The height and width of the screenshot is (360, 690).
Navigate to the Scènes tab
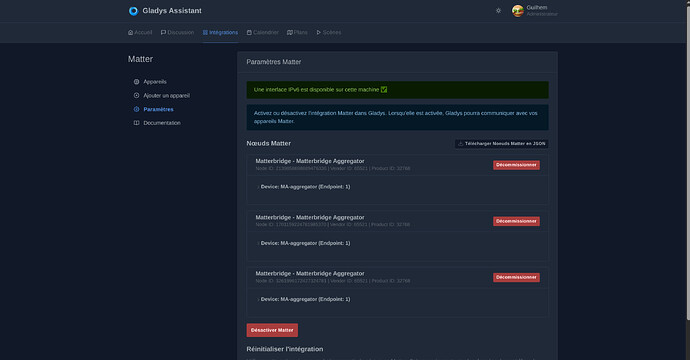click(x=329, y=33)
